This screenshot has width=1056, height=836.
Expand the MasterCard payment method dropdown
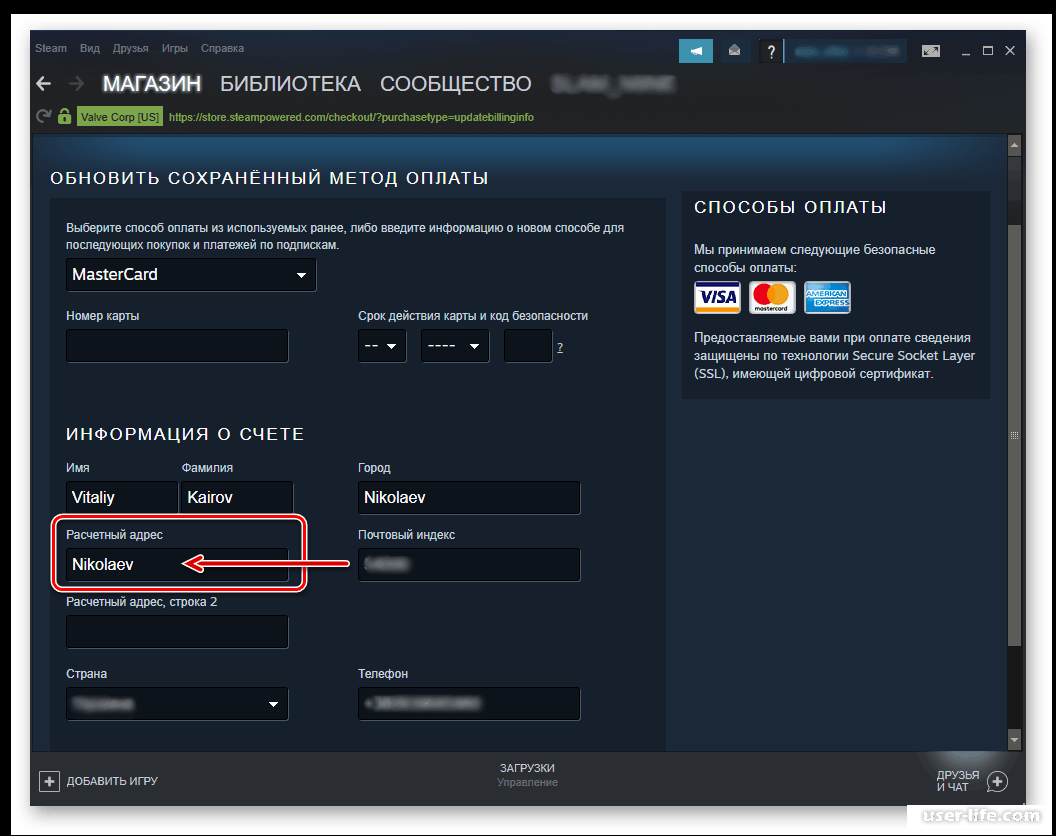pos(191,275)
